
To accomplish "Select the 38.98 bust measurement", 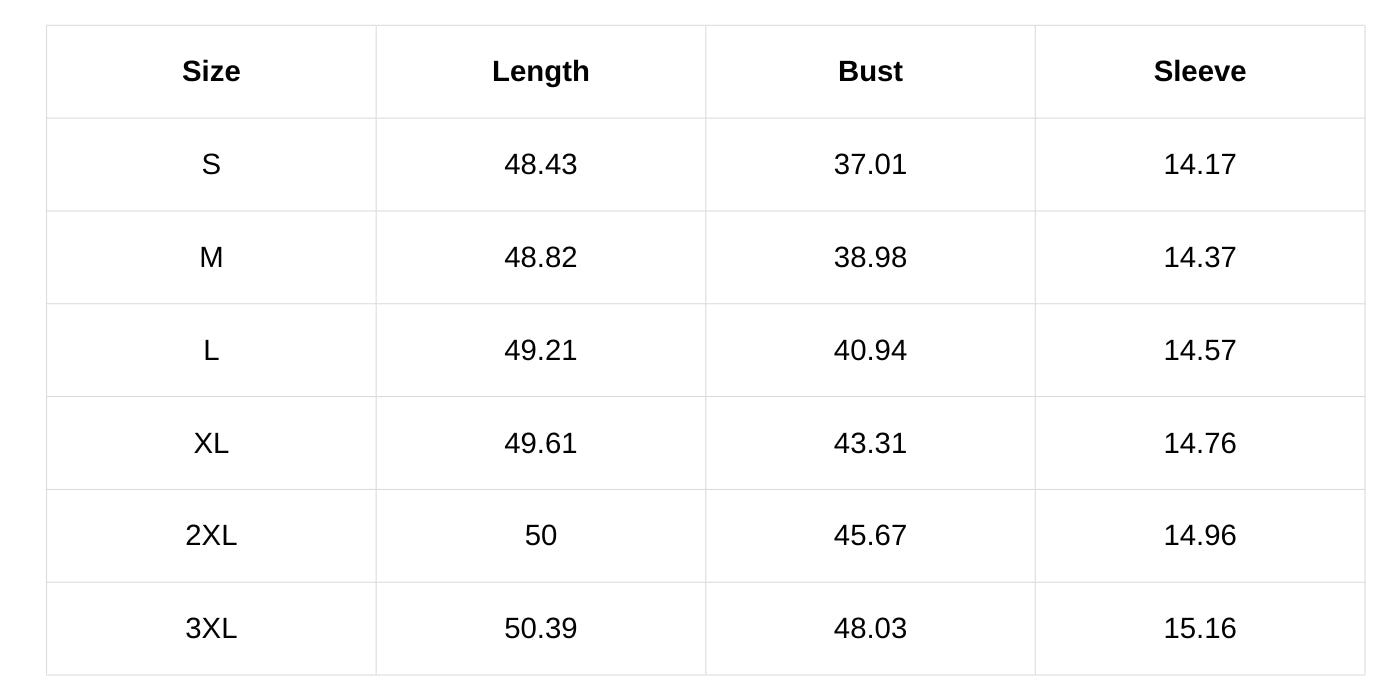I will click(x=870, y=257).
